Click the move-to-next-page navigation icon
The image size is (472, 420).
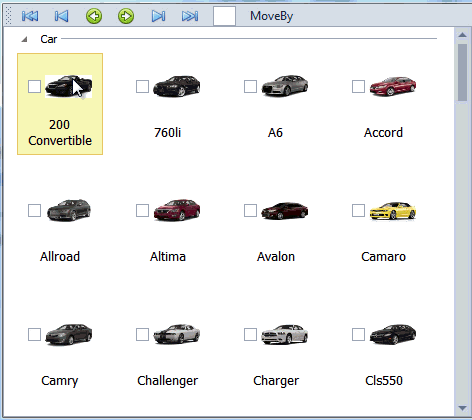click(x=158, y=16)
